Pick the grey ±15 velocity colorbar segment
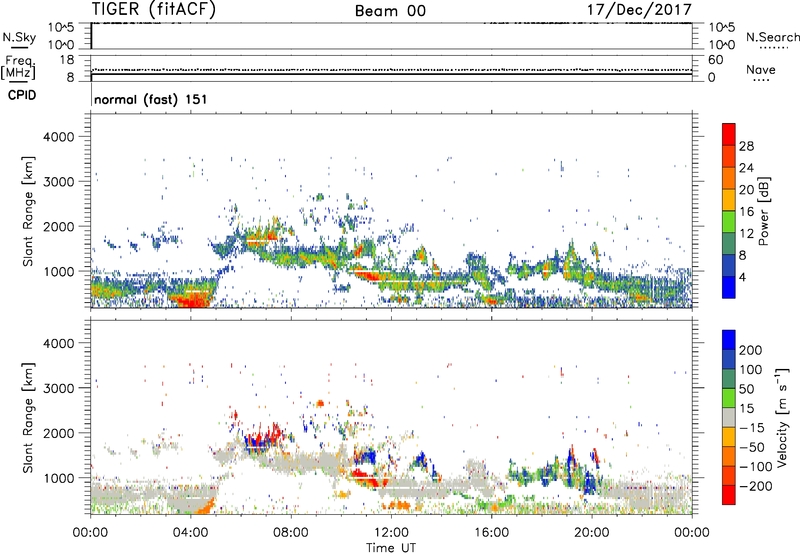 point(729,417)
